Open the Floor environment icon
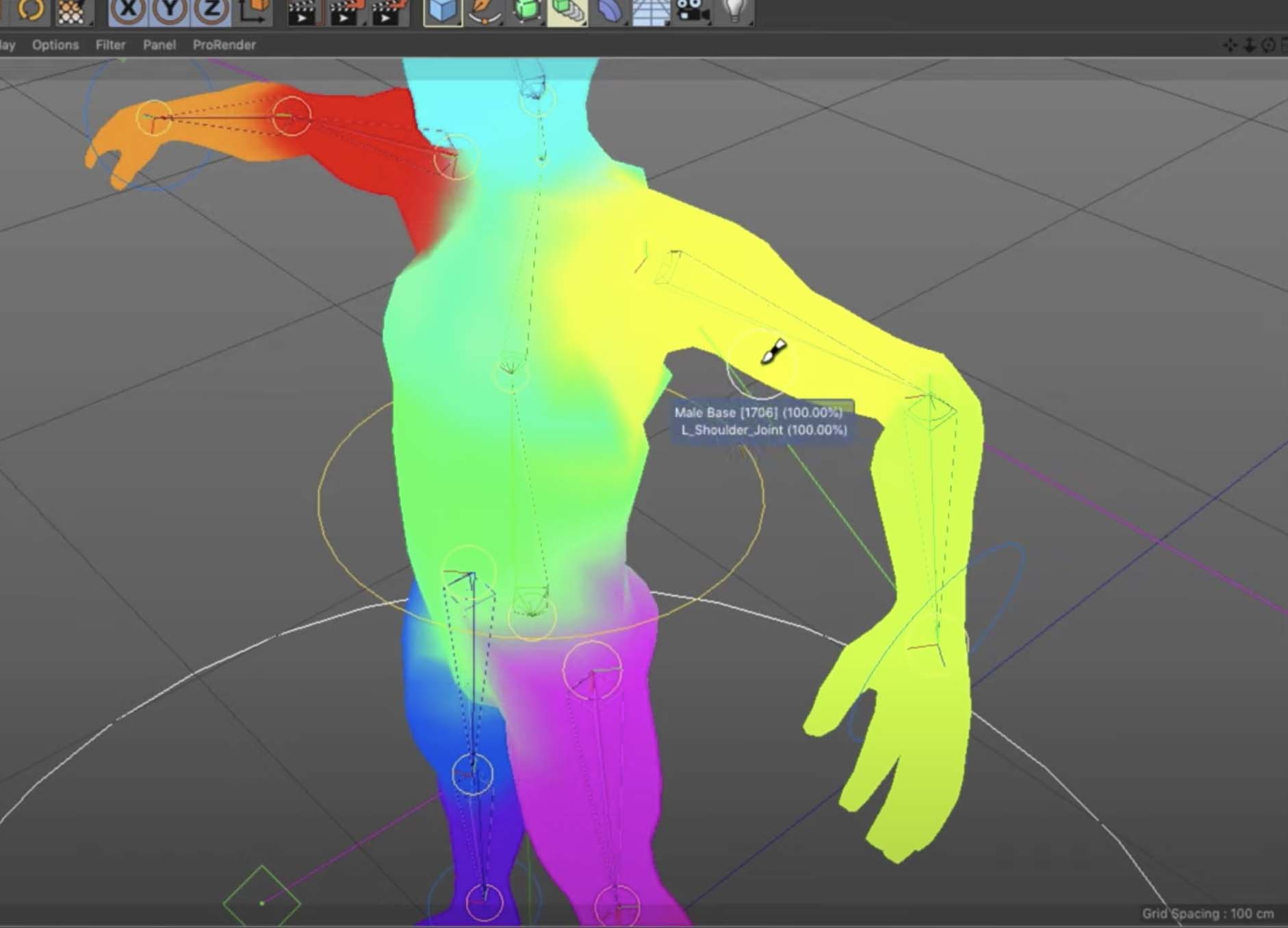Viewport: 1288px width, 928px height. tap(650, 12)
